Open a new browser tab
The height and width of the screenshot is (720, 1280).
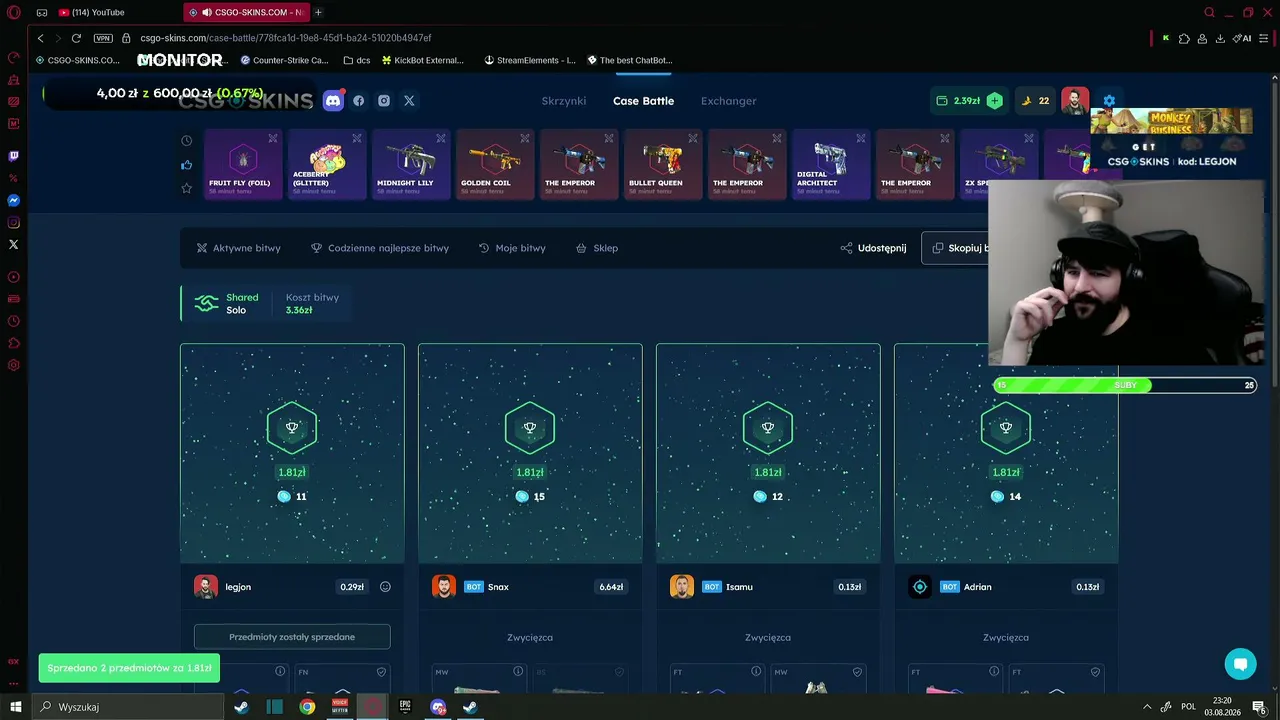(x=318, y=12)
